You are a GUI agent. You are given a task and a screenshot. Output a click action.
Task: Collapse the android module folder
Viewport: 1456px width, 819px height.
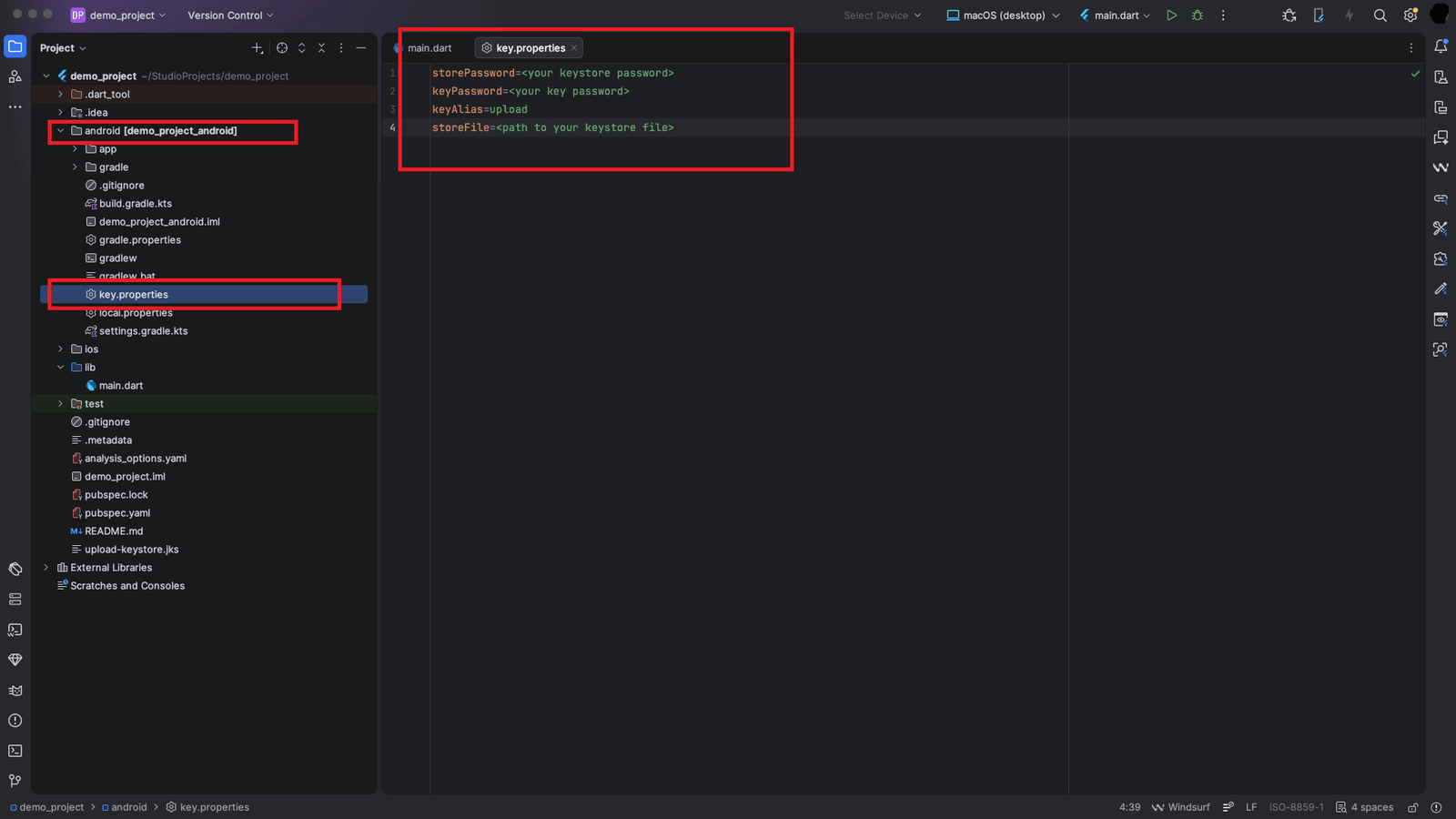(61, 131)
